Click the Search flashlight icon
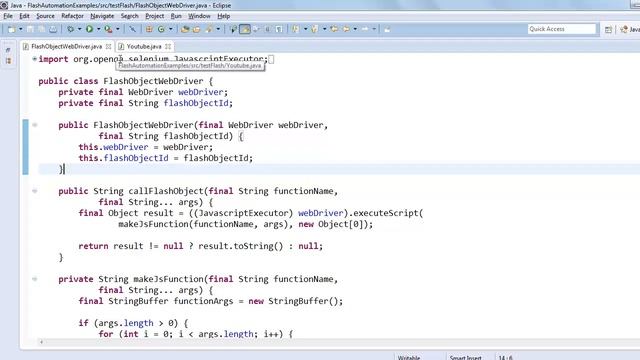640x360 pixels. 209,29
